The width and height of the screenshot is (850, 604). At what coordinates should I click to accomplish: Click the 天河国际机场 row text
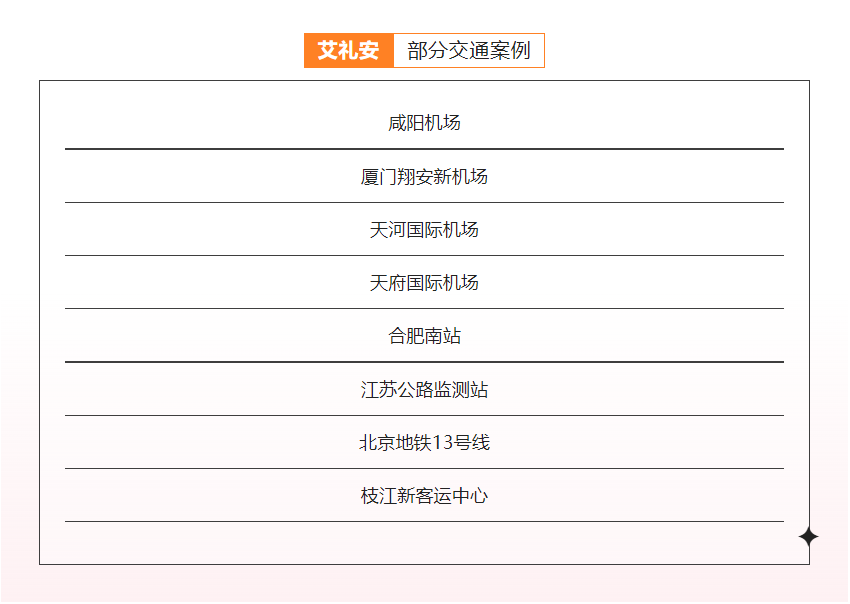click(x=424, y=230)
